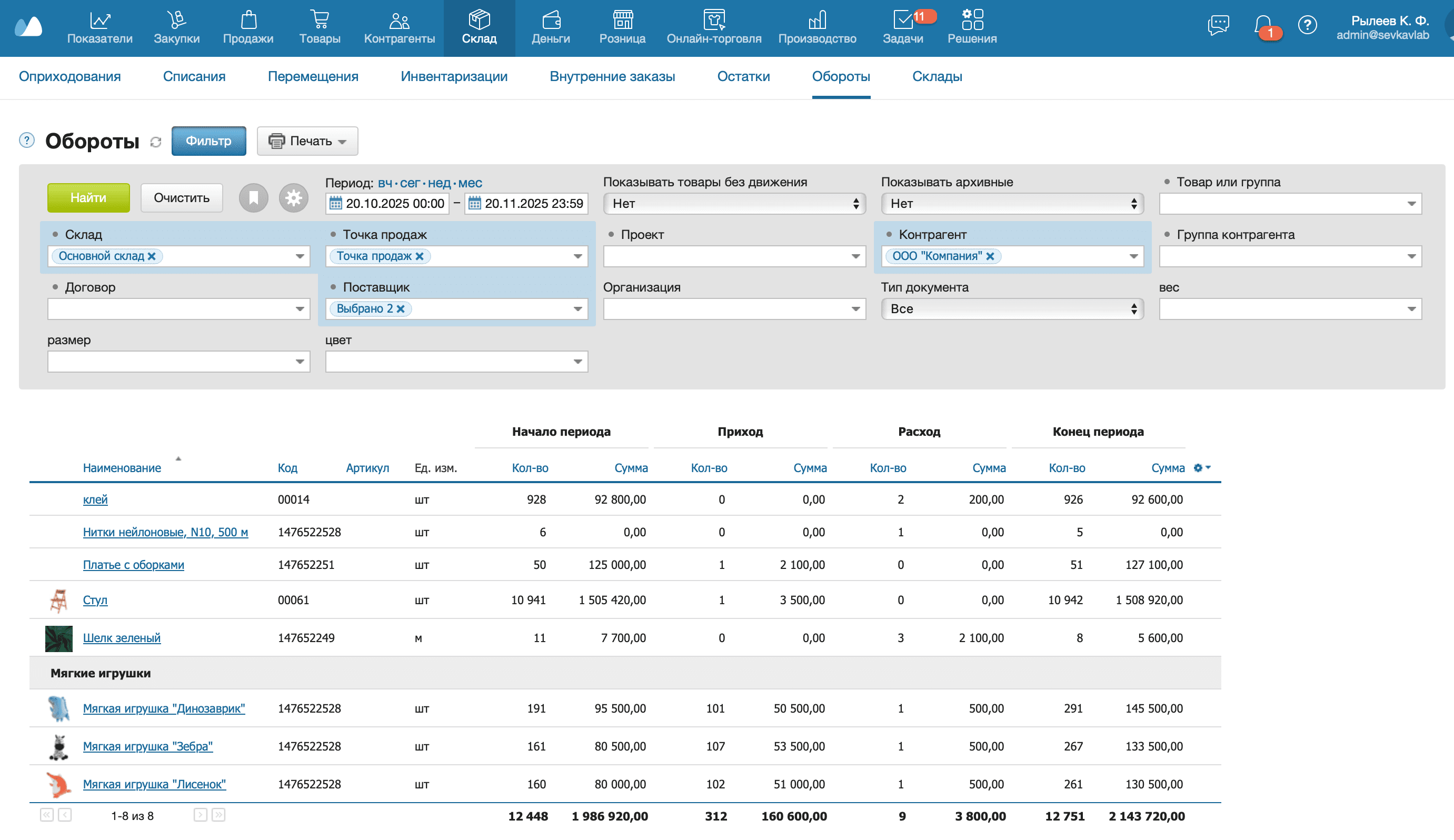Toggle the pin next to Поставщик filter
Image resolution: width=1454 pixels, height=840 pixels.
334,287
